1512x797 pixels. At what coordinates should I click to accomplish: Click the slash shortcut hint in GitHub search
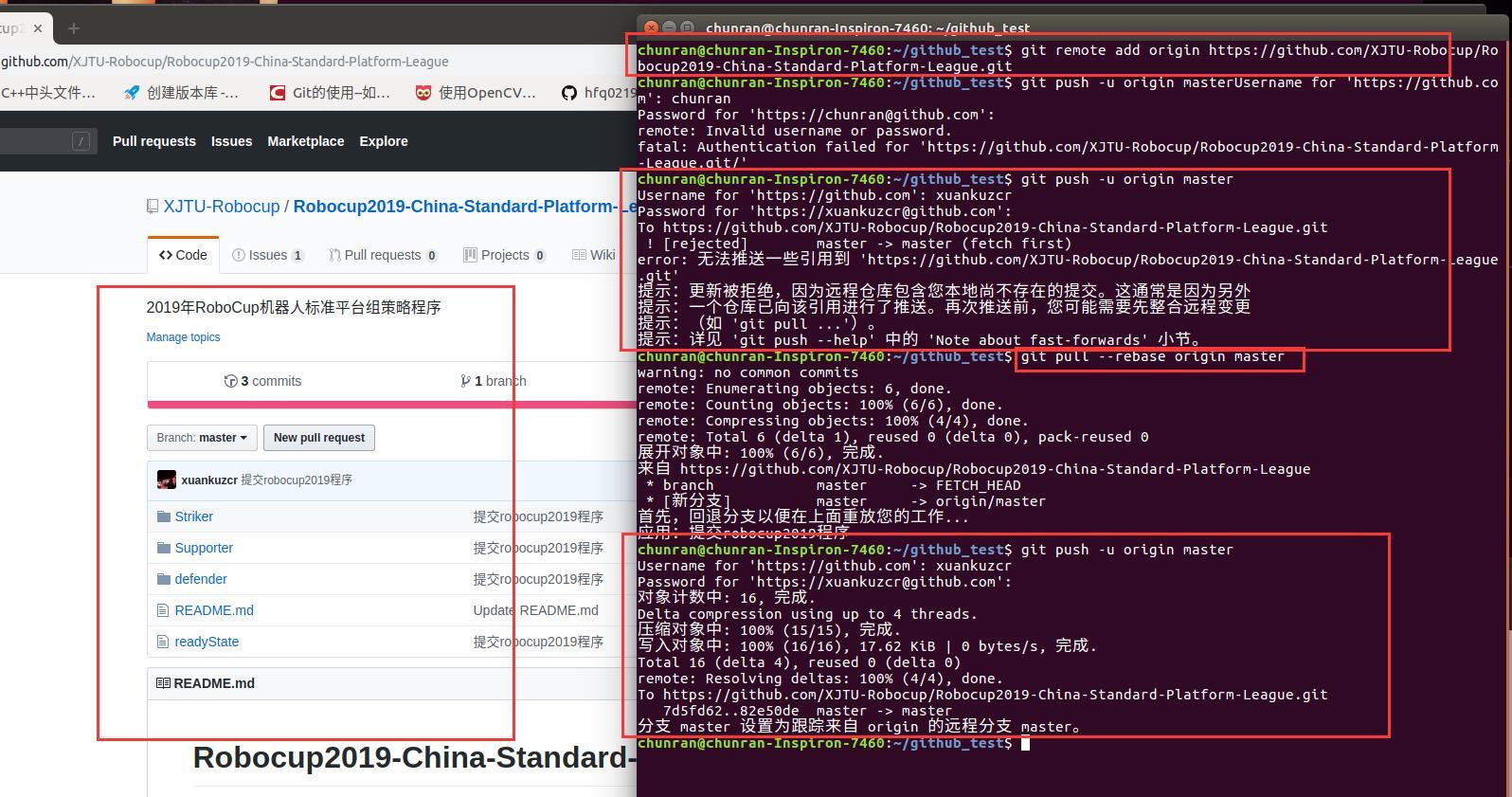coord(81,141)
